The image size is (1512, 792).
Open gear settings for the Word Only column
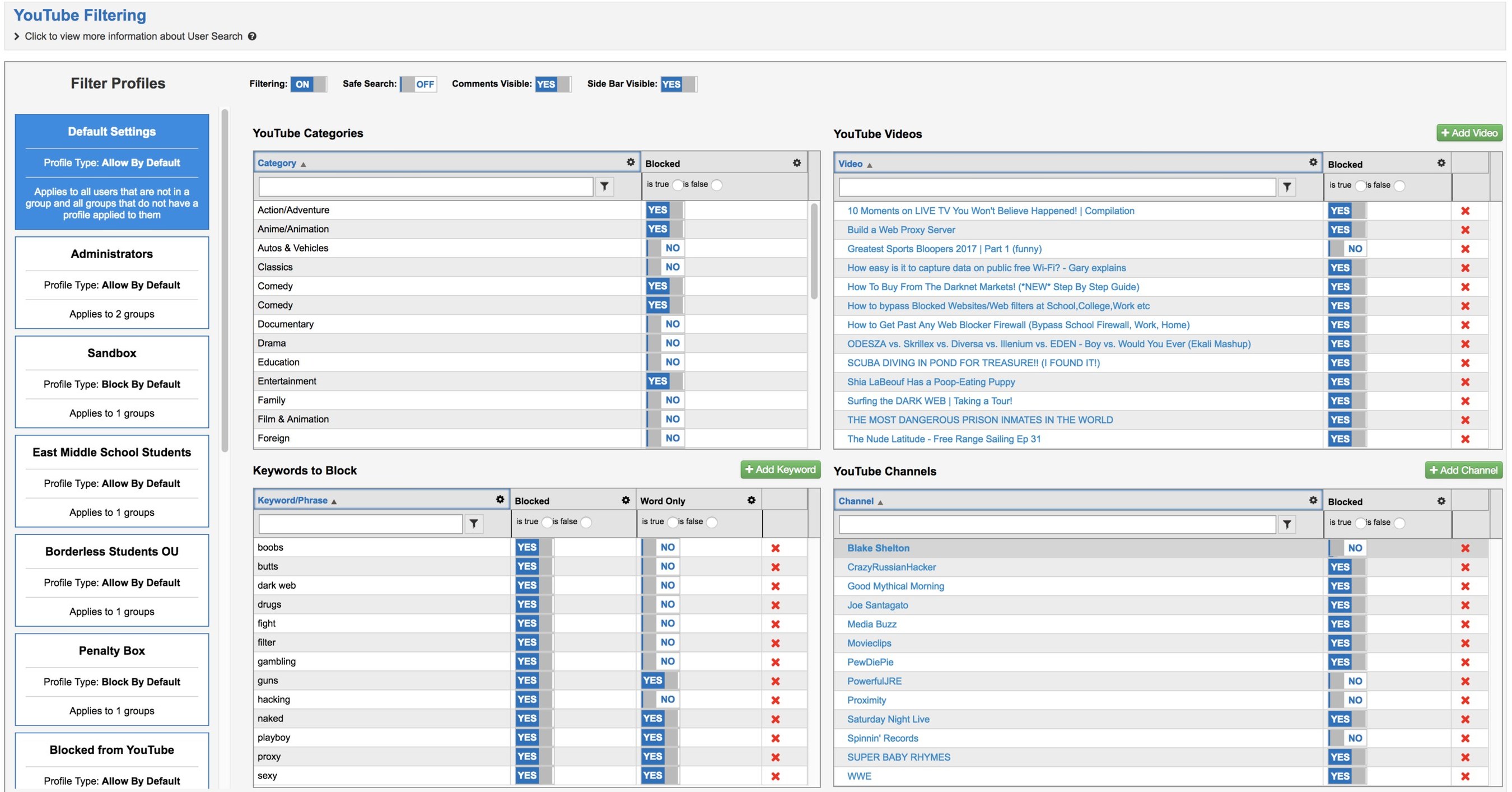pyautogui.click(x=751, y=500)
